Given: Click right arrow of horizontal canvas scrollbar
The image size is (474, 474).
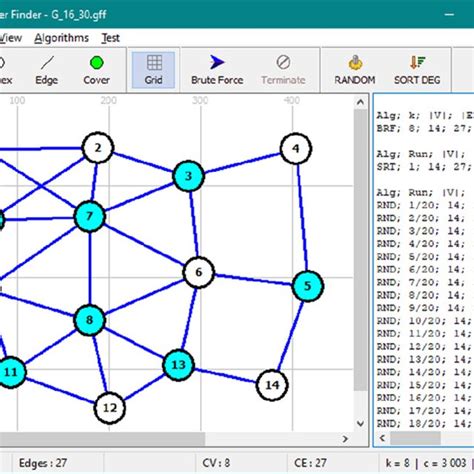Looking at the screenshot, I should [345, 439].
